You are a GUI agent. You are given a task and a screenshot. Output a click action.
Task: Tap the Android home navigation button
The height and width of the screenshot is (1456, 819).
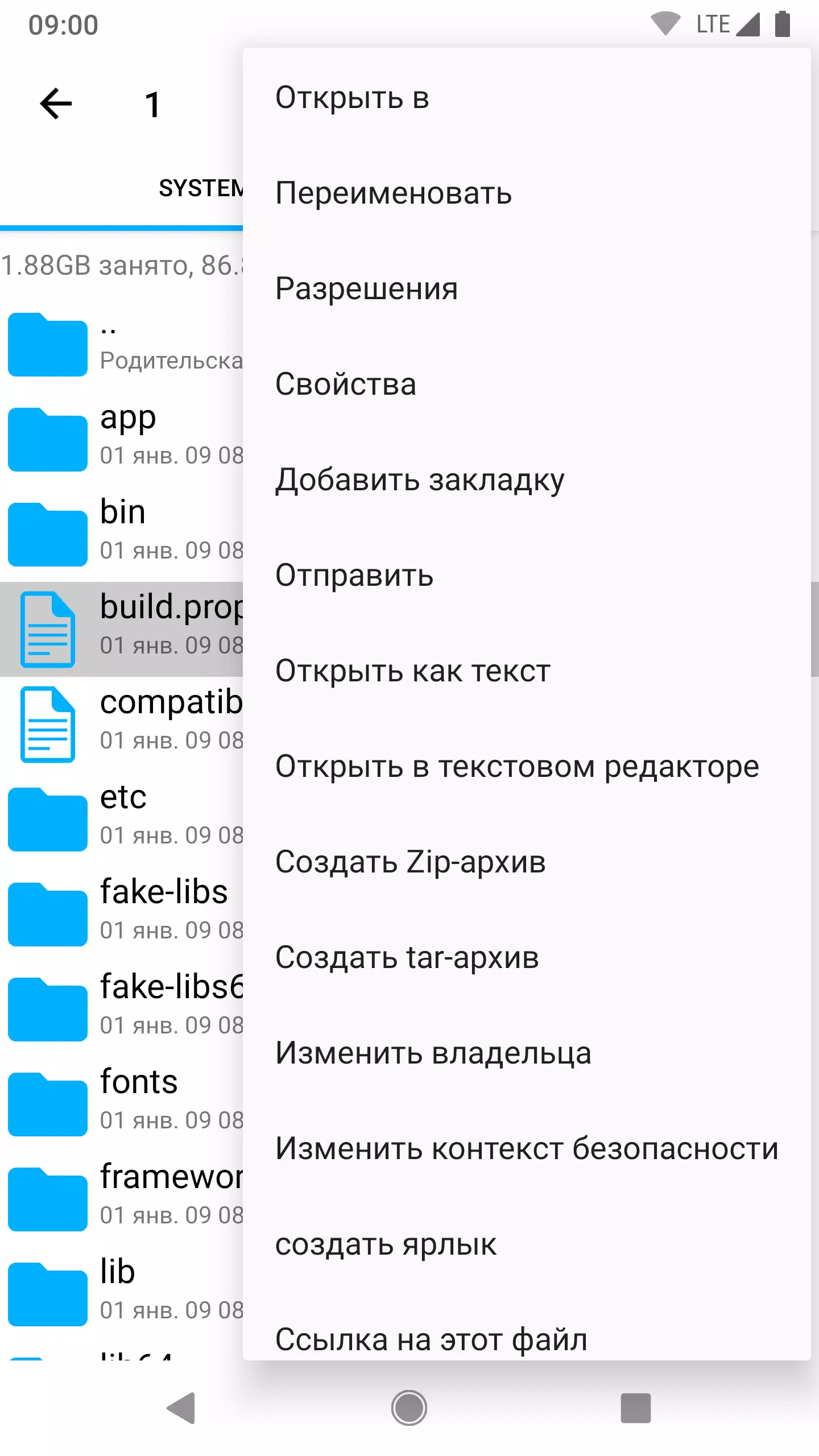point(409,1408)
